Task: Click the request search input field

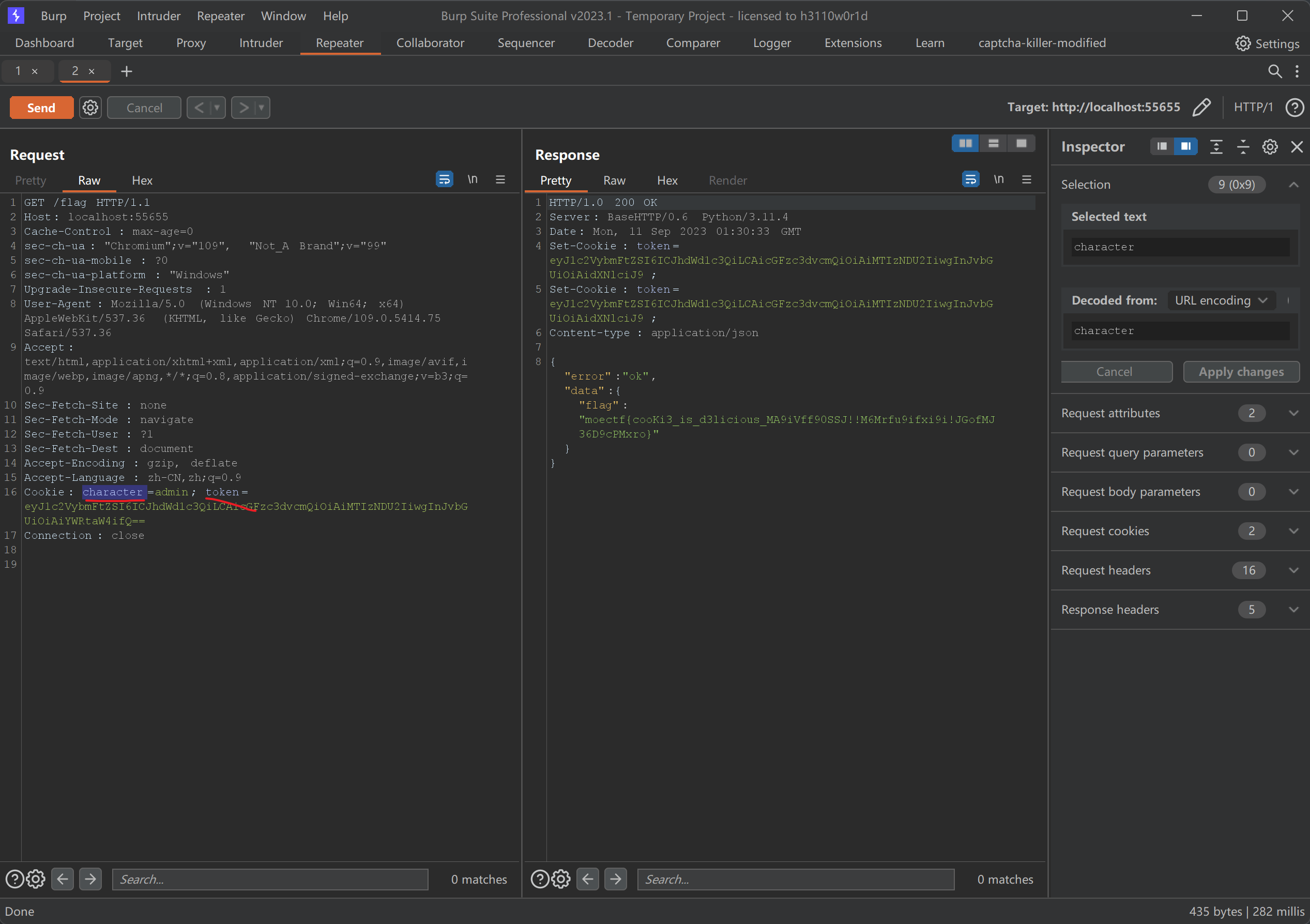Action: point(270,879)
